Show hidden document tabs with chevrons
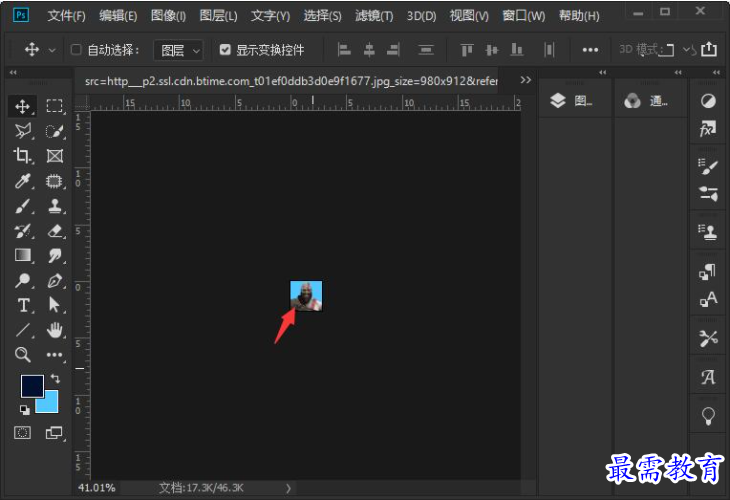 (526, 80)
